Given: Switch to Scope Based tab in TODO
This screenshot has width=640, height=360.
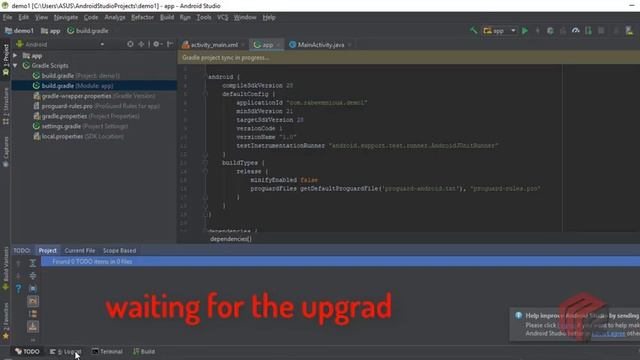Looking at the screenshot, I should pyautogui.click(x=119, y=251).
